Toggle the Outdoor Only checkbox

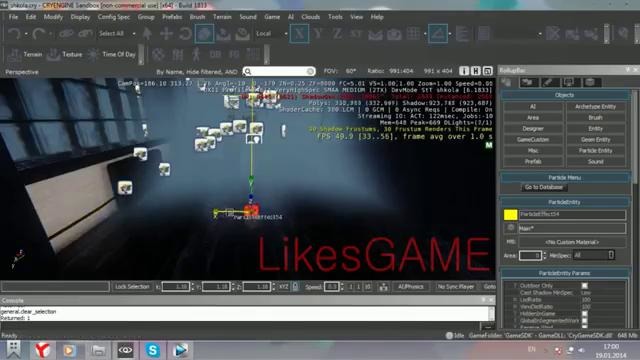coord(584,286)
